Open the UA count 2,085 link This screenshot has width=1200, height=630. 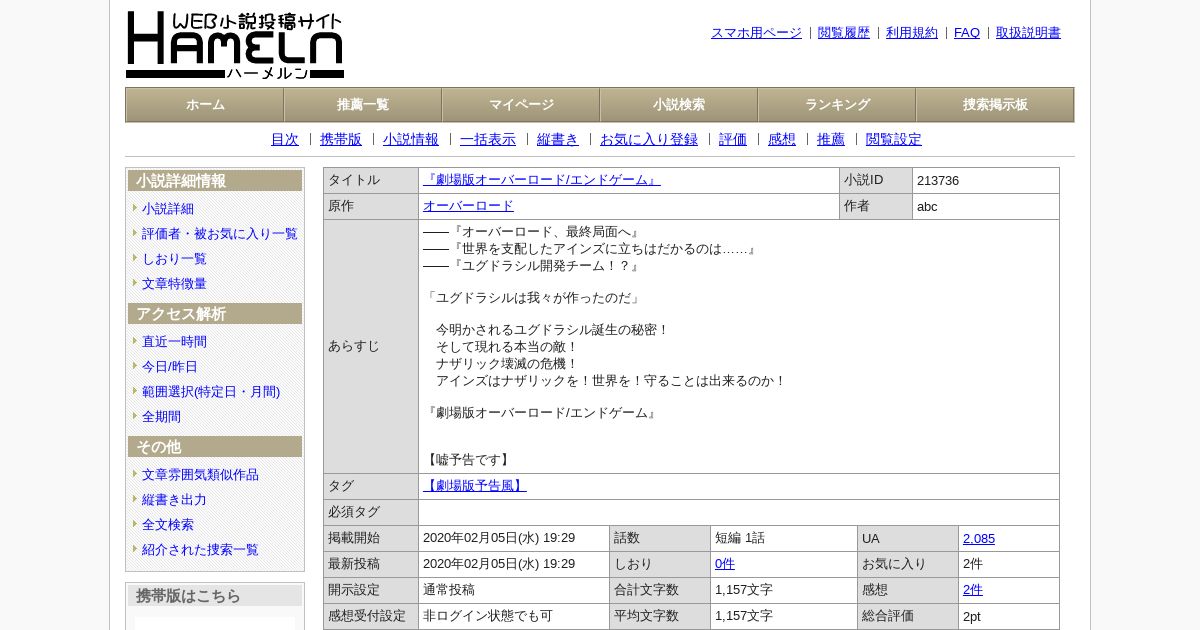point(979,538)
